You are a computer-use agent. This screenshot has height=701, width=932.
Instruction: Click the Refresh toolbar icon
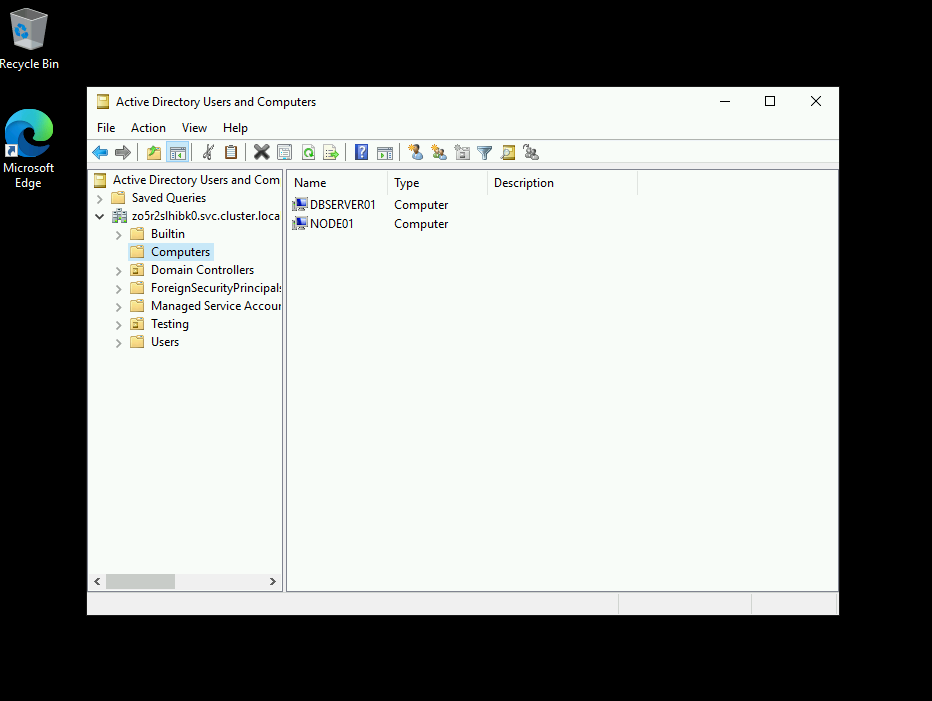308,153
